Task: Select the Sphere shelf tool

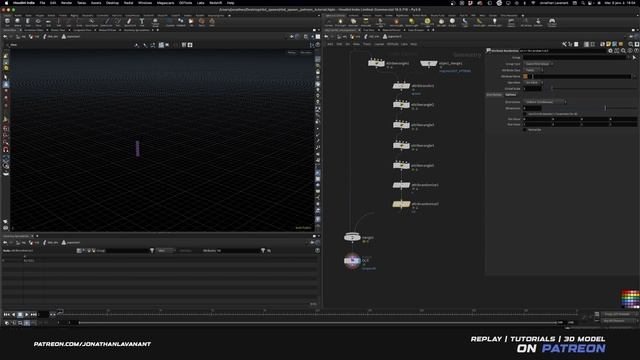Action: pos(18,21)
